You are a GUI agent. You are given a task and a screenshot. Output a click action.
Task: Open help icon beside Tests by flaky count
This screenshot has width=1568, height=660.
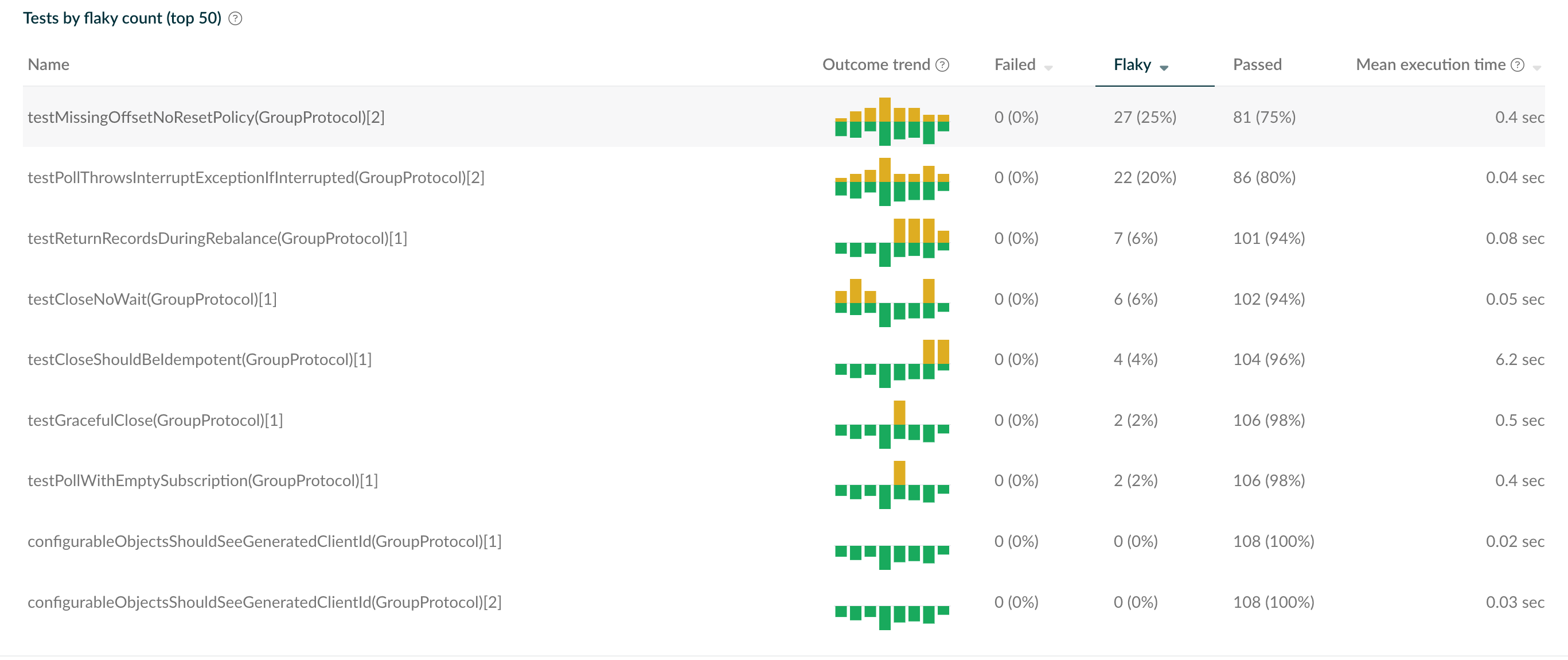pos(235,19)
